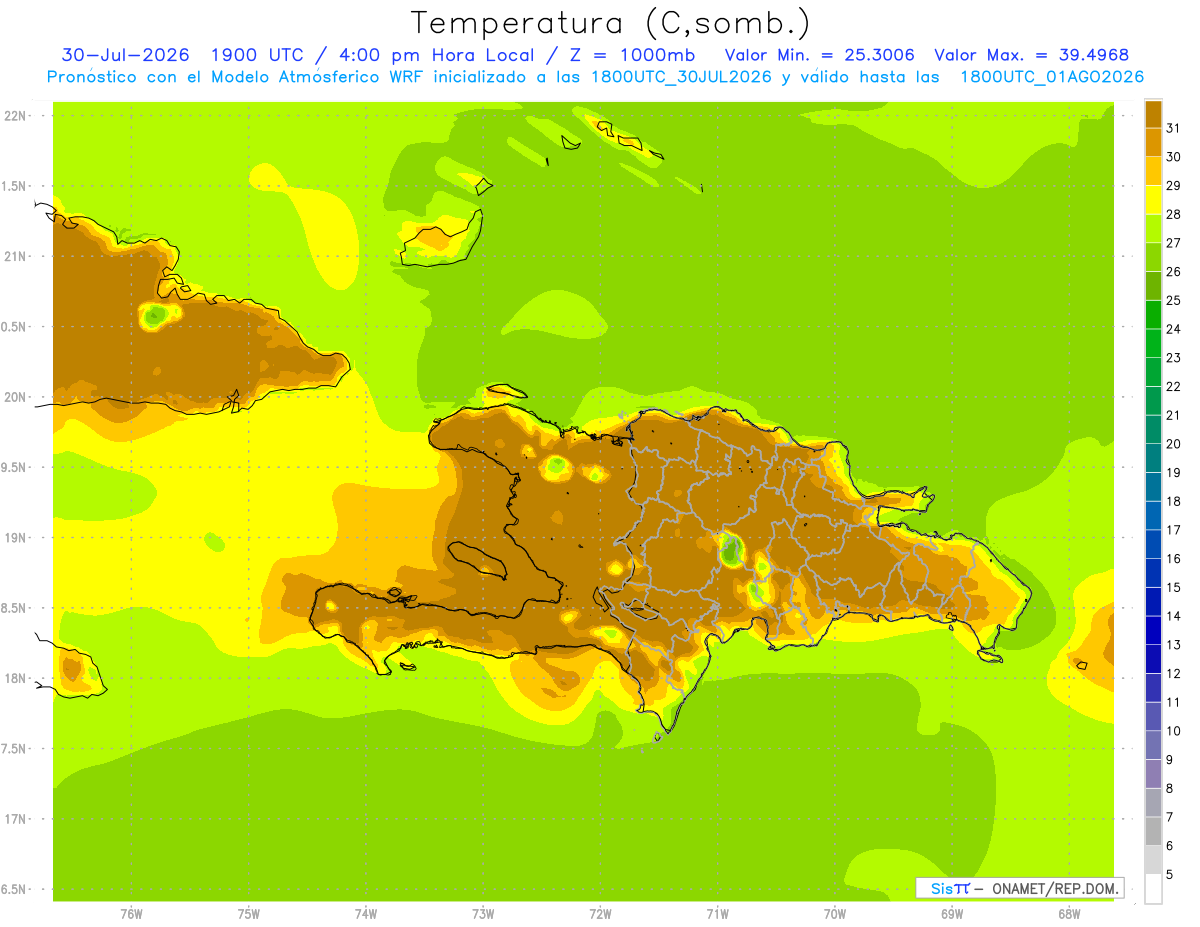Click the title "Temperatura (C,somb.)"

tap(611, 23)
